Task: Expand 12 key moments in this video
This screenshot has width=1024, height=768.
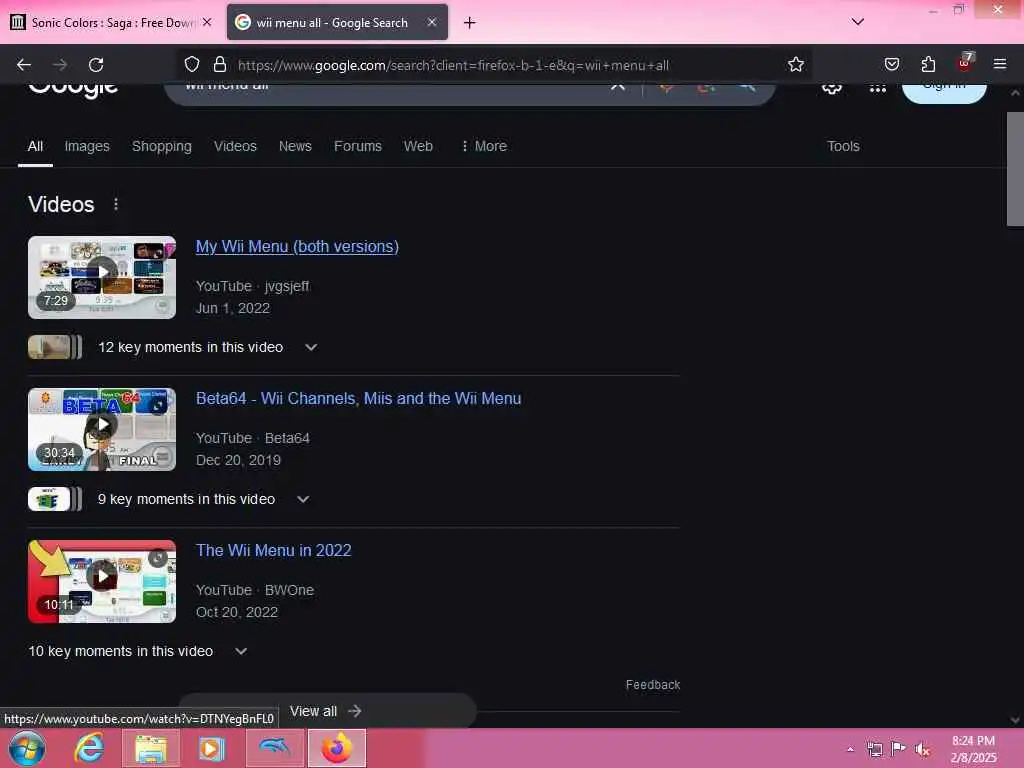Action: click(x=311, y=347)
